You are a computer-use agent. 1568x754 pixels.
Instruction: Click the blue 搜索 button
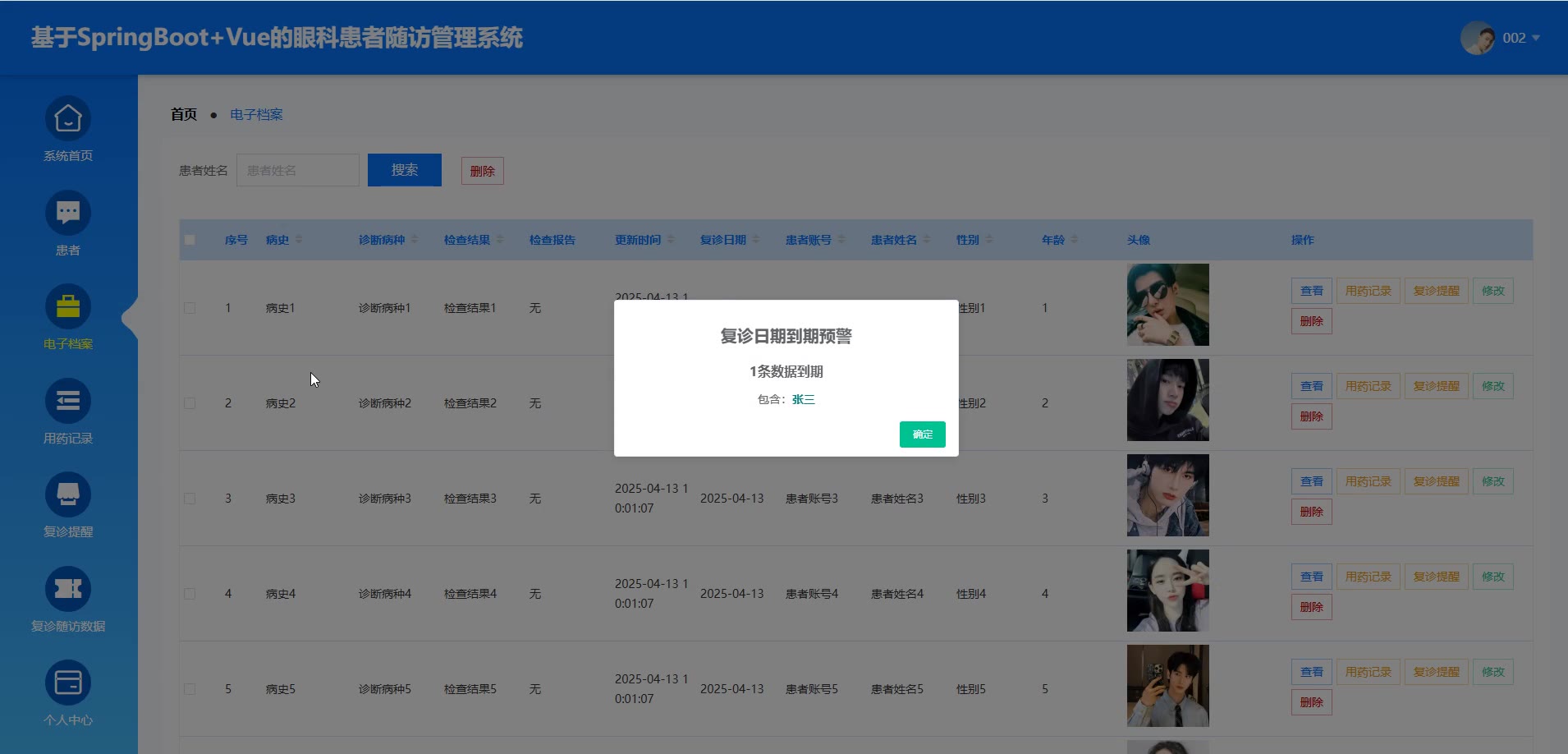(x=405, y=170)
